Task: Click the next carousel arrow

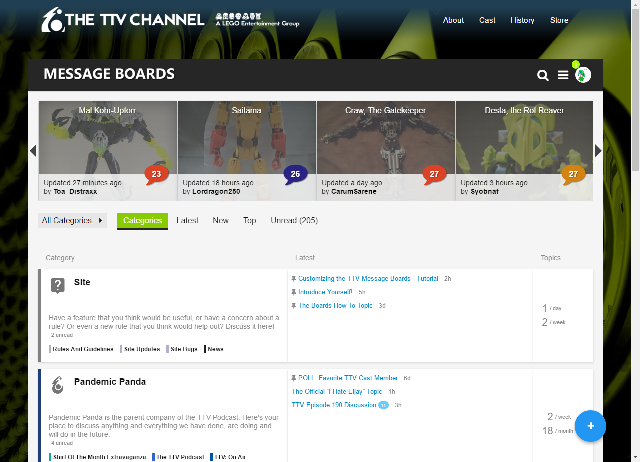Action: pos(598,151)
